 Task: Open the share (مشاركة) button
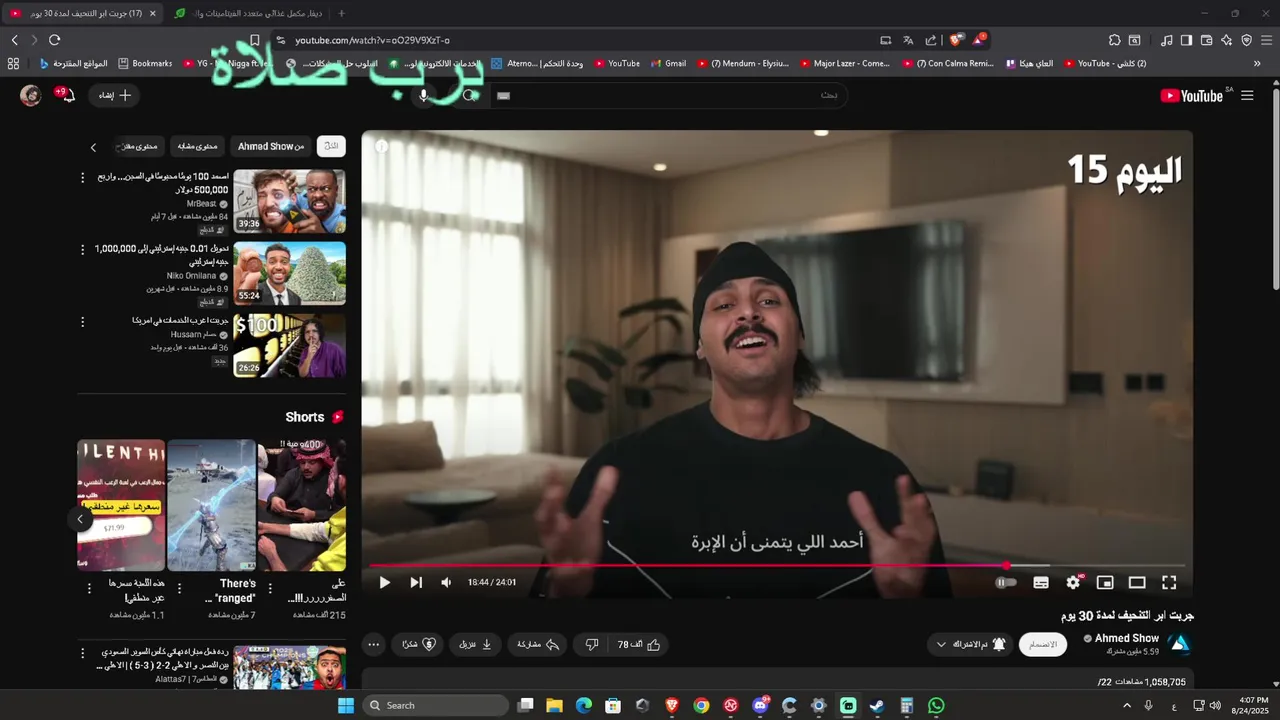(x=538, y=645)
